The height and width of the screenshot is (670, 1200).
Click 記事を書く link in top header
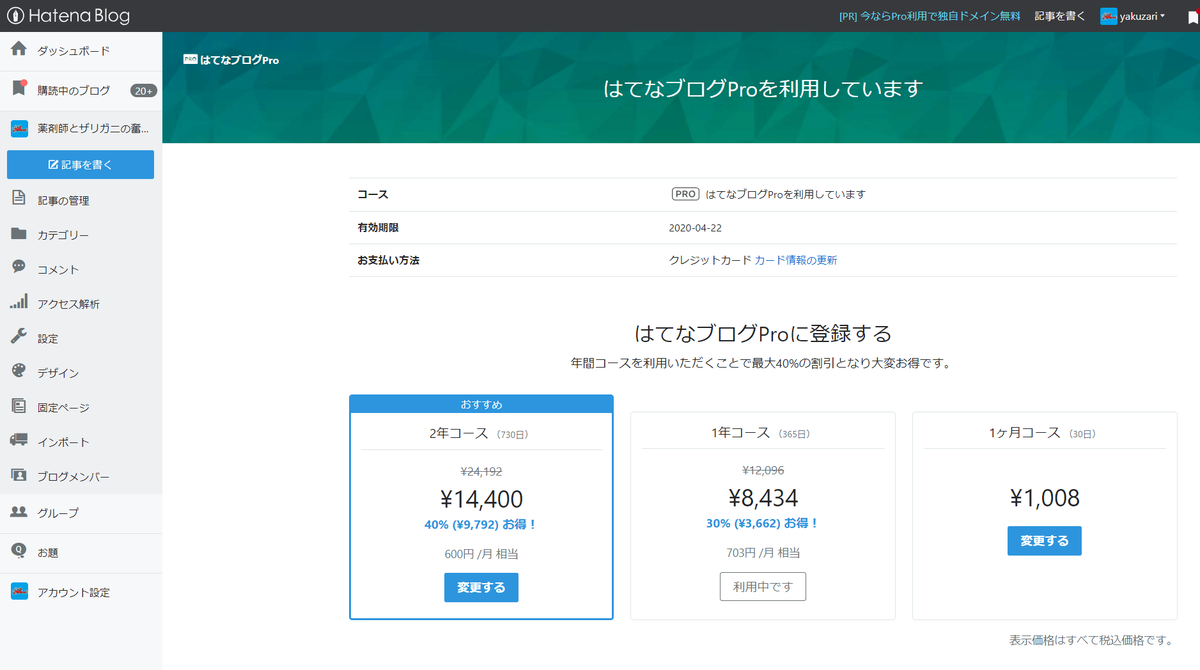1060,17
